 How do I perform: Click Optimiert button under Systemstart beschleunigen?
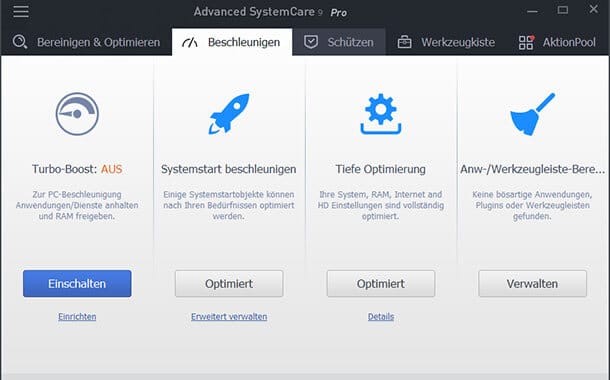229,284
